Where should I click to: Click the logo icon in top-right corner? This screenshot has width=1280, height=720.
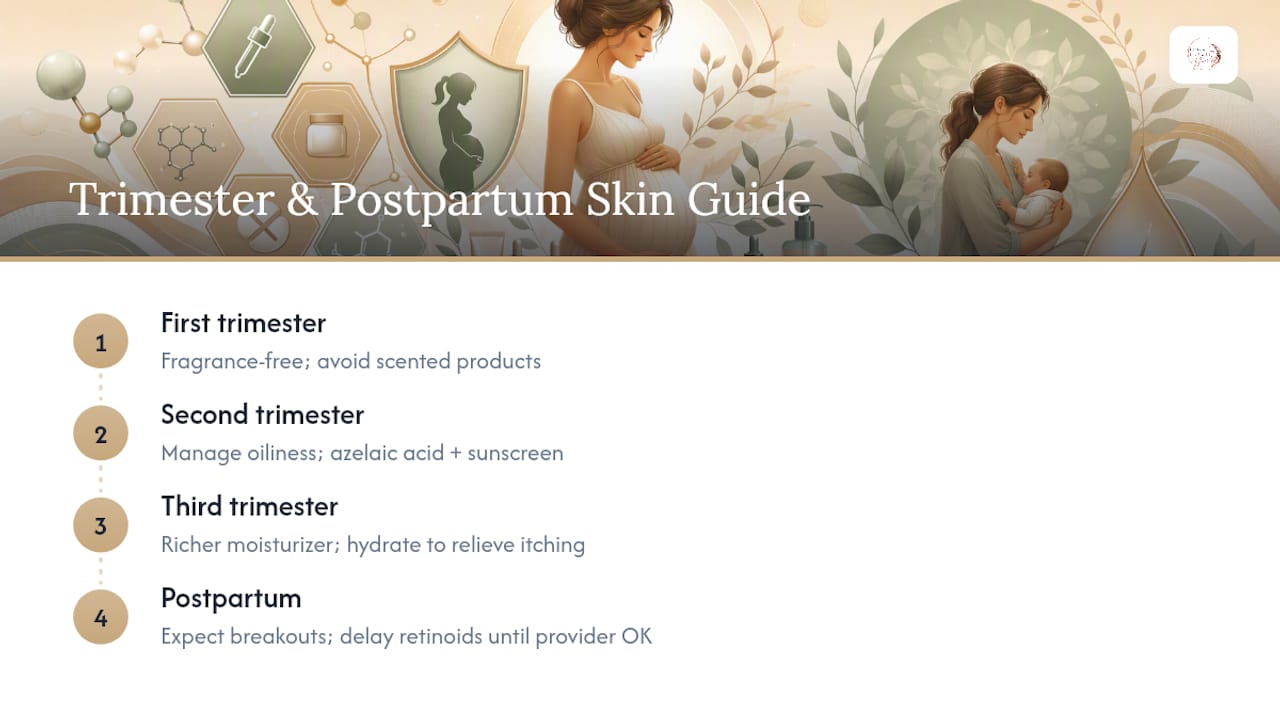click(x=1203, y=55)
